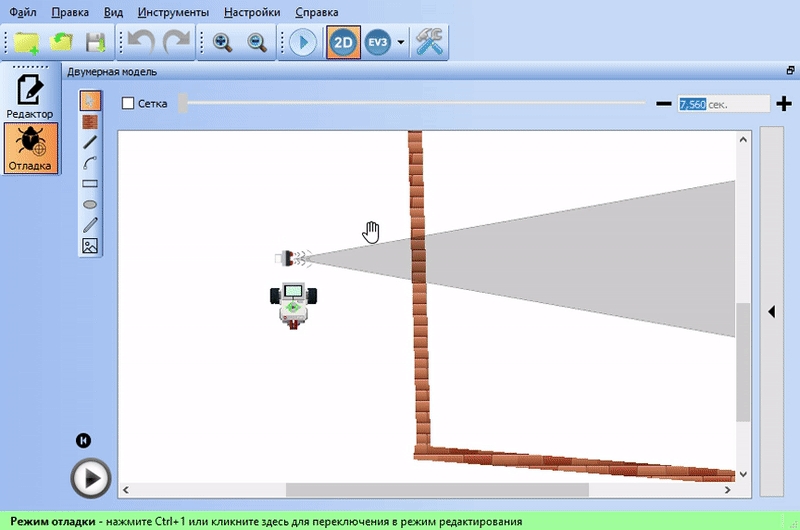Image resolution: width=800 pixels, height=530 pixels.
Task: Expand the collapsed right side panel arrow
Action: pos(771,312)
